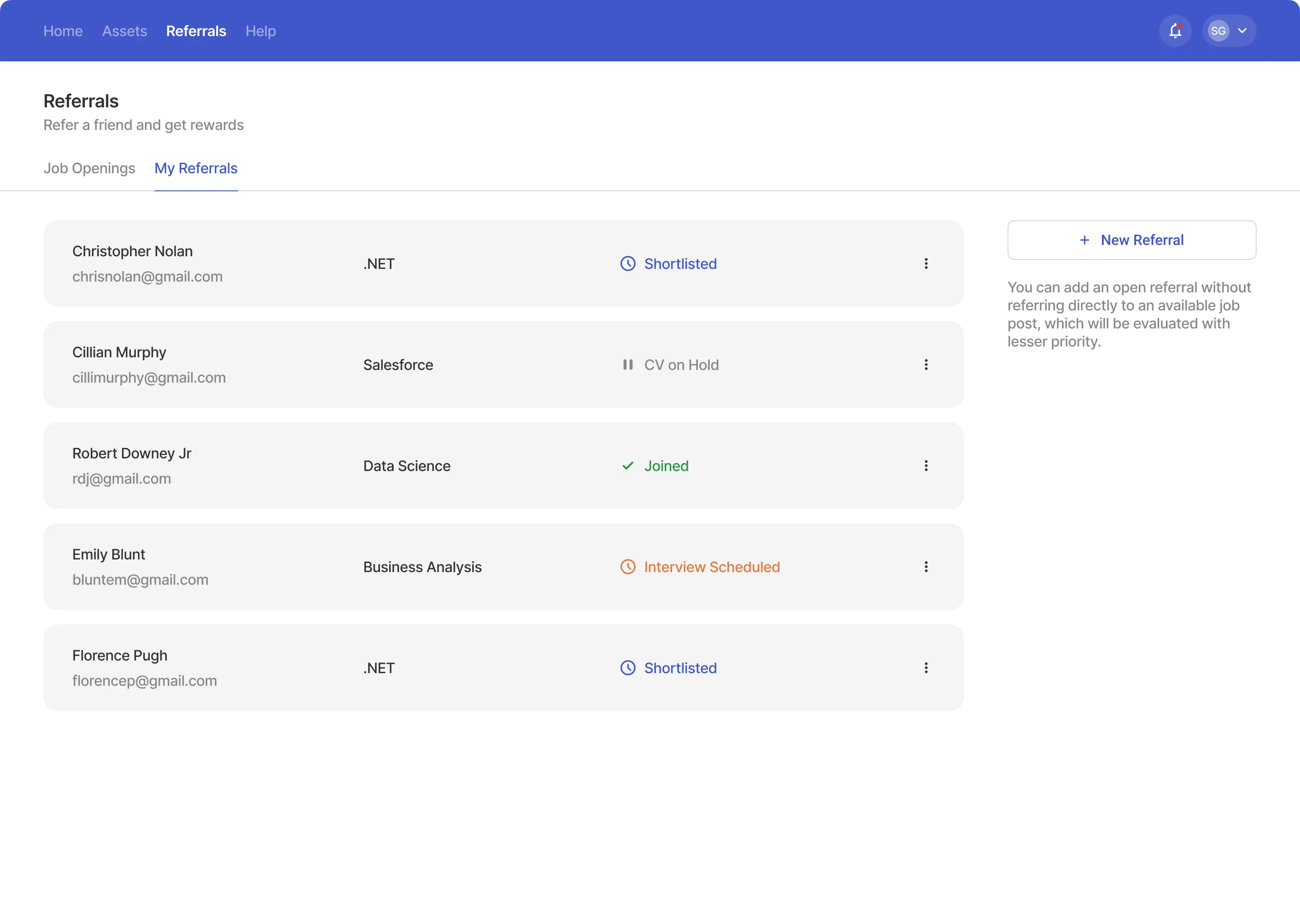Open kebab menu for Cillian Murphy referral
Screen dimensions: 1300x924
click(x=926, y=365)
